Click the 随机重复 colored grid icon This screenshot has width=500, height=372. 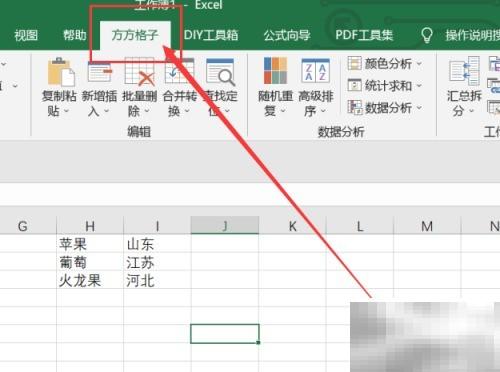tap(275, 71)
